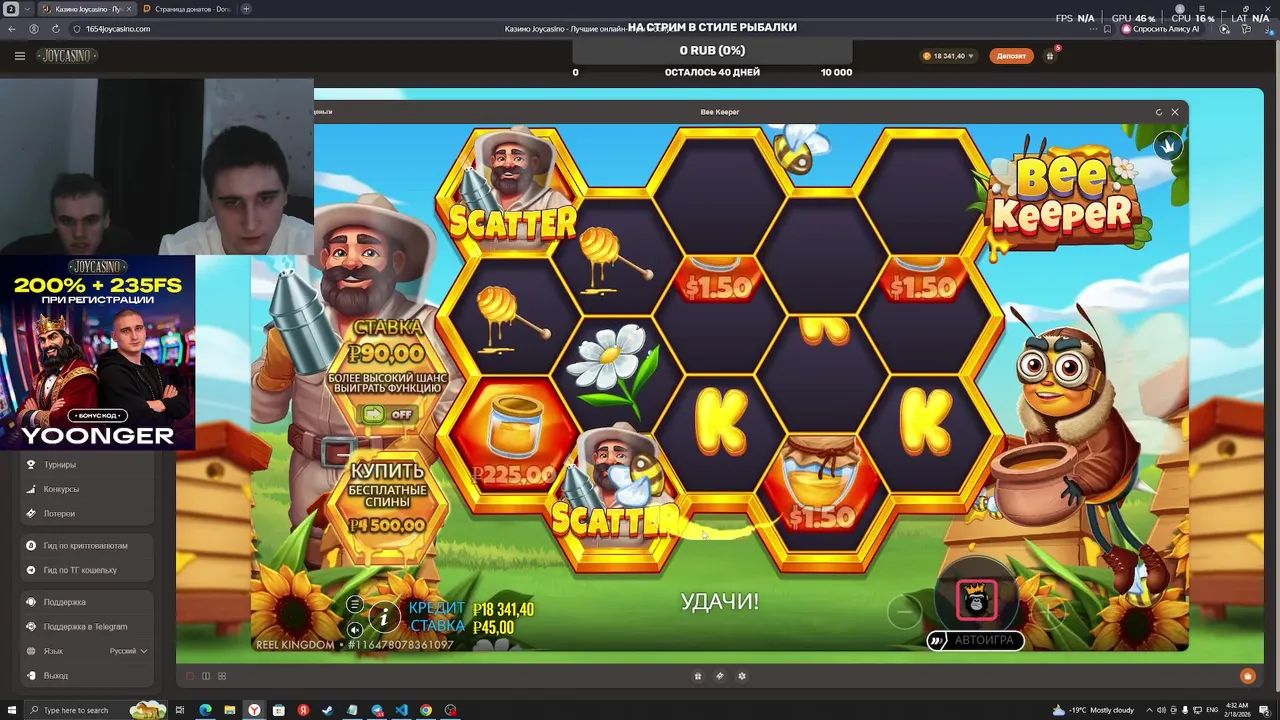Open Microsoft Edge from the taskbar
Screen dimensions: 1280x720
tap(205, 710)
